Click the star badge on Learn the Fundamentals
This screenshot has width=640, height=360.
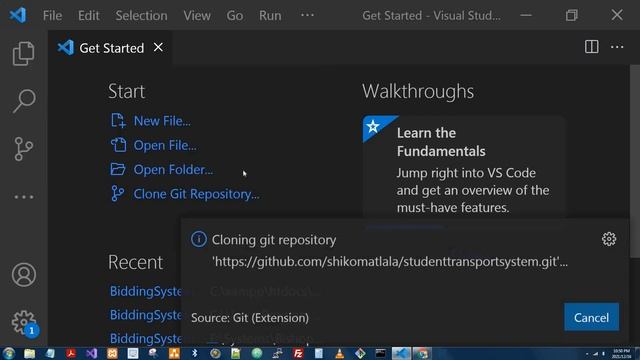373,126
